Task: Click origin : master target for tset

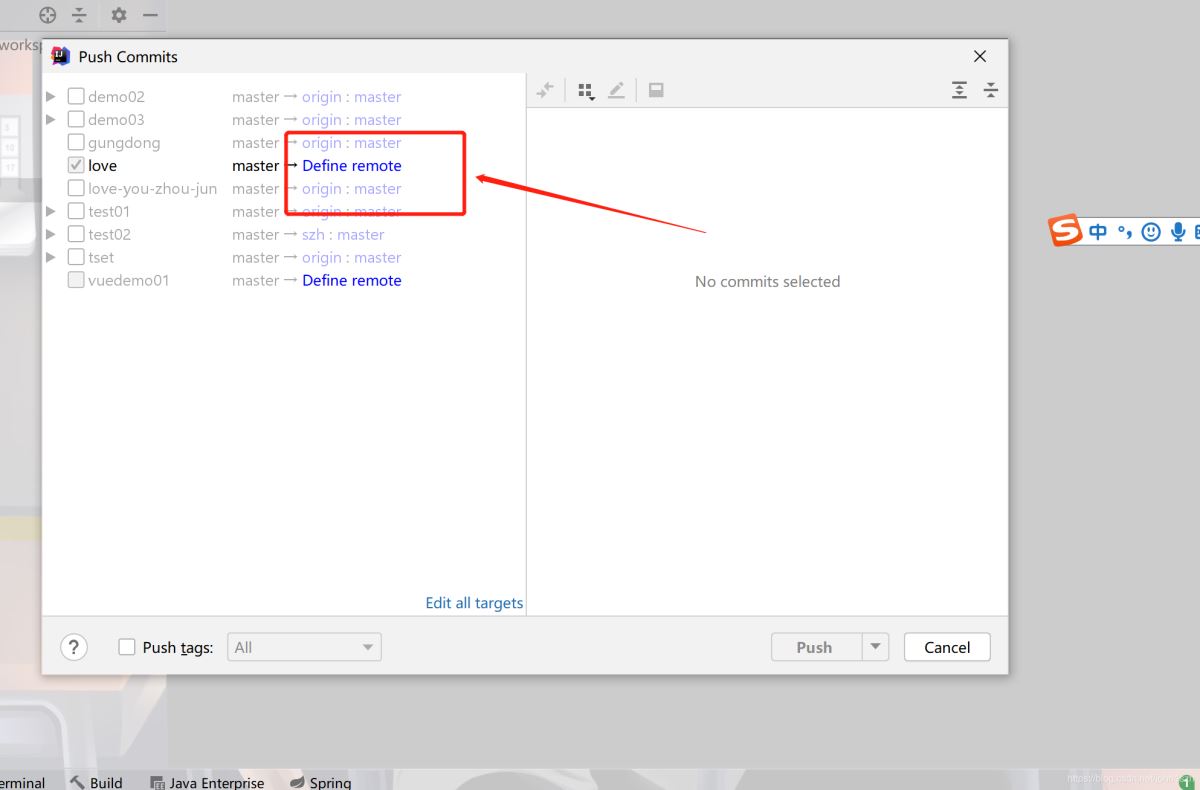Action: click(x=352, y=258)
